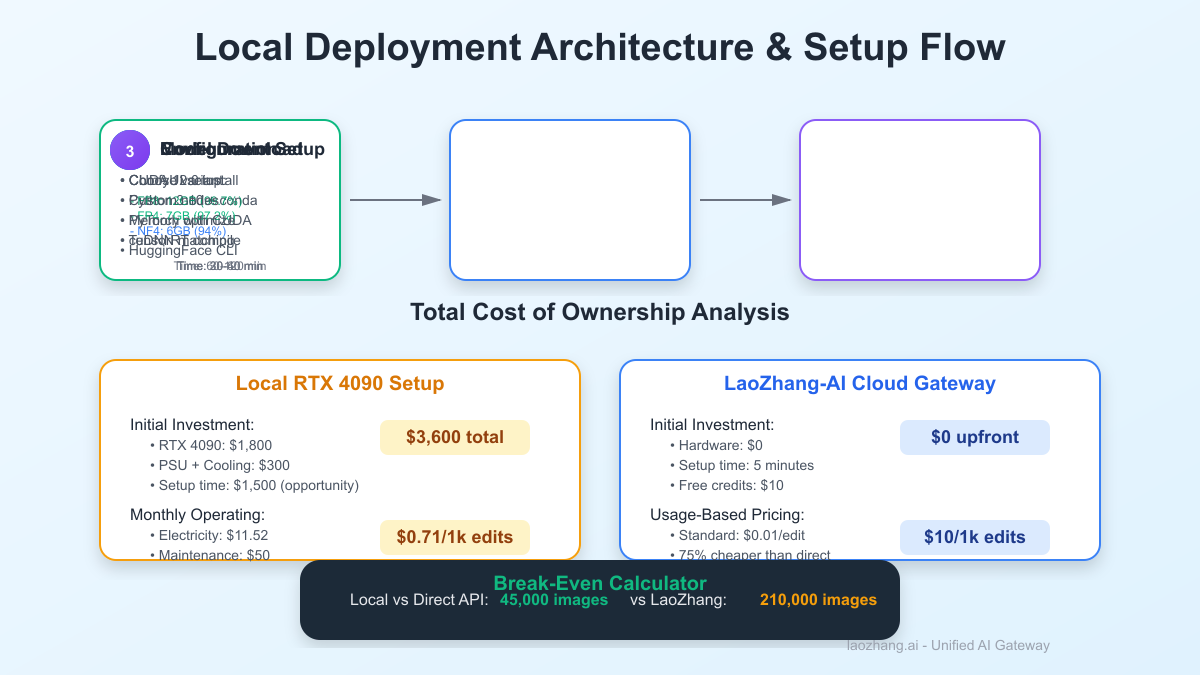The image size is (1200, 675).
Task: Collapse the Break-Even Calculator bar
Action: (x=599, y=583)
